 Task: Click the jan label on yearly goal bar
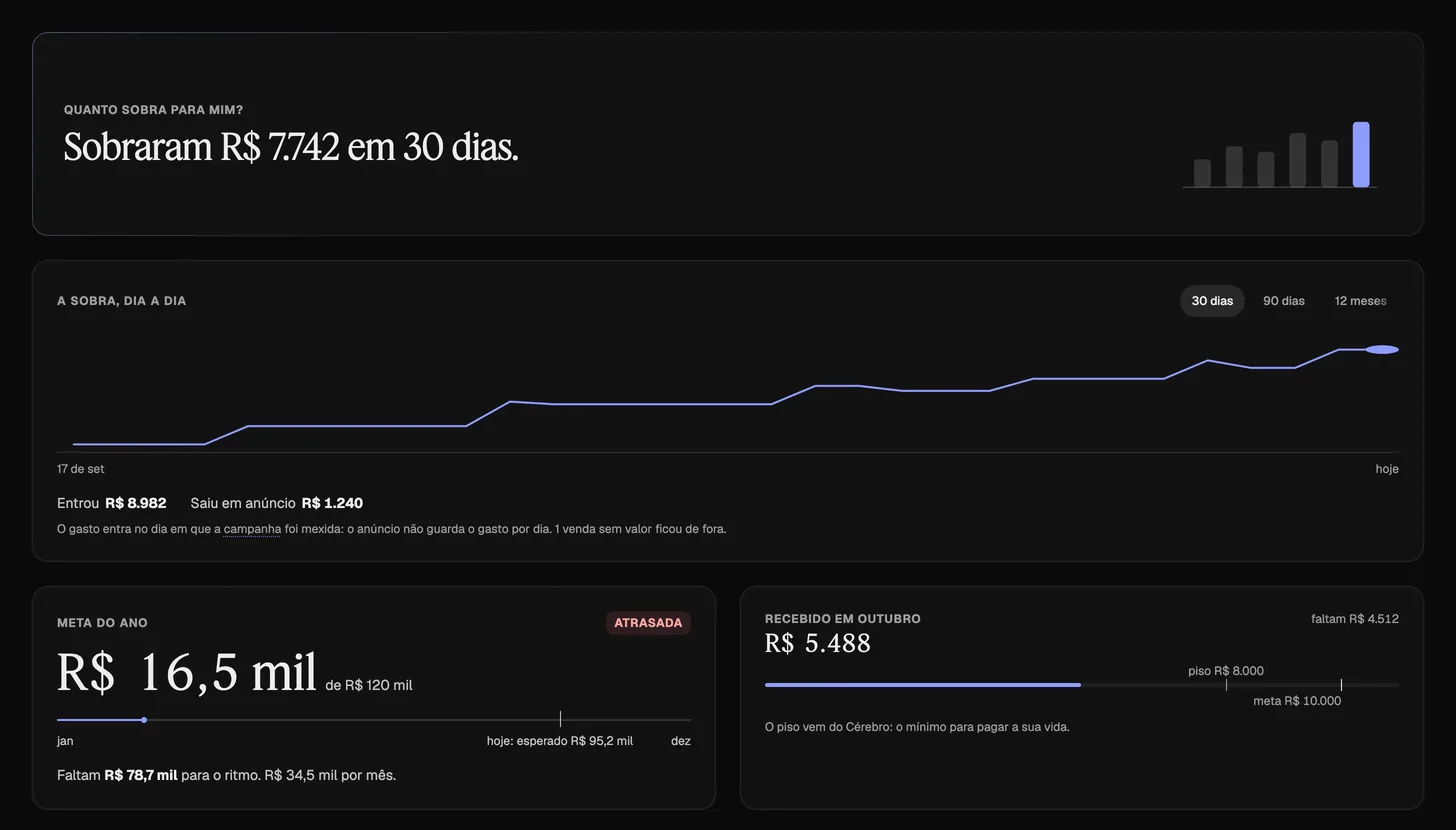pos(65,741)
